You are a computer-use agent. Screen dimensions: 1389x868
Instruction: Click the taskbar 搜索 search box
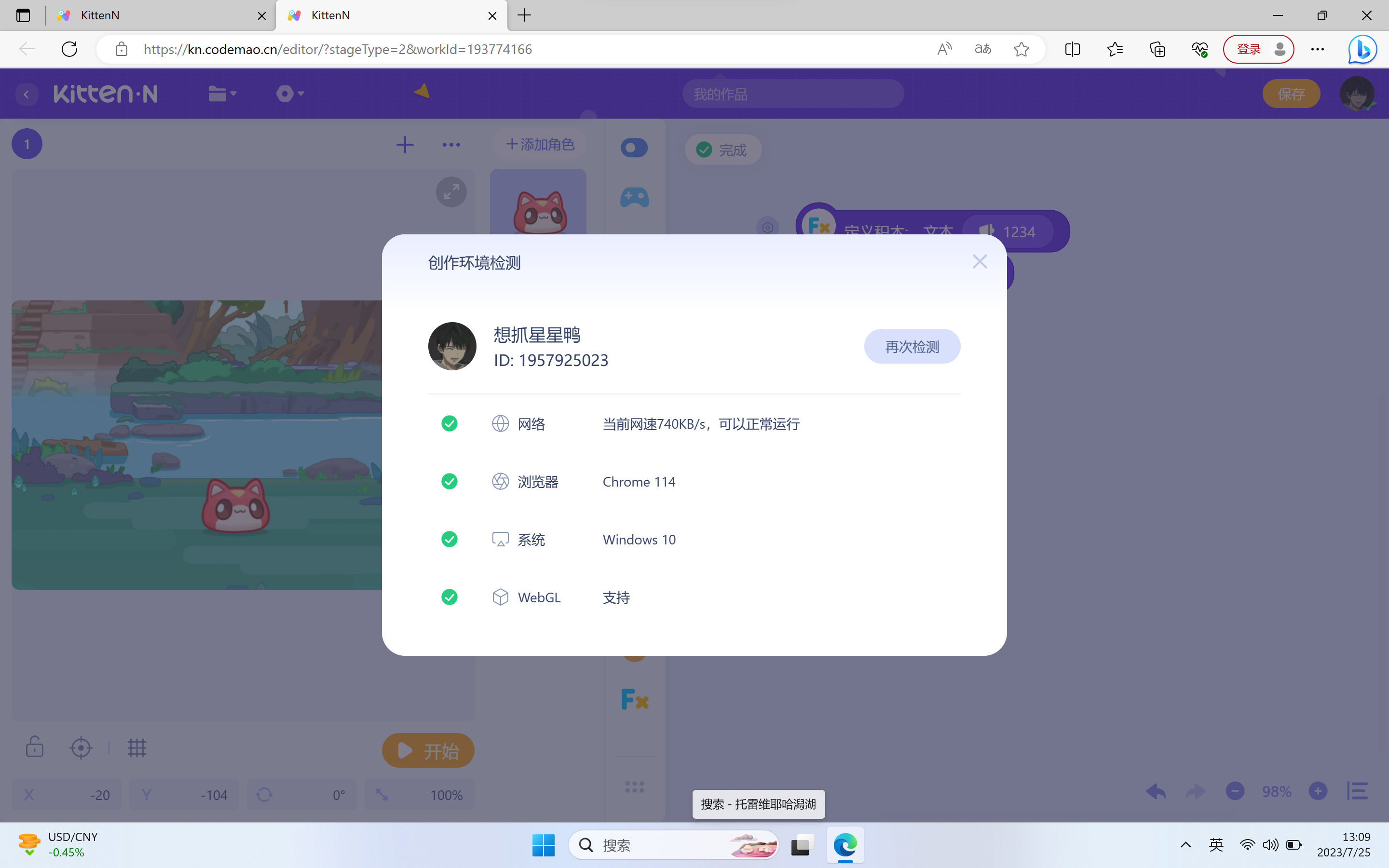(x=673, y=845)
